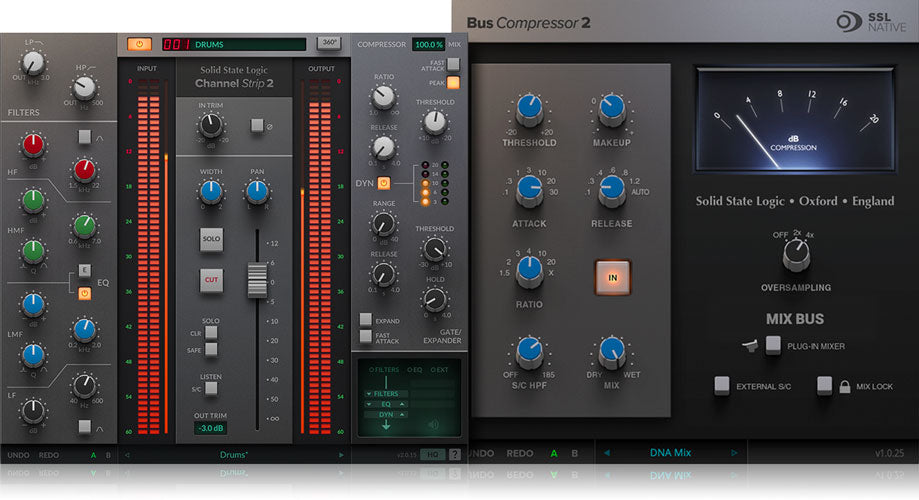Click the blue WIDTH knob

click(x=210, y=191)
